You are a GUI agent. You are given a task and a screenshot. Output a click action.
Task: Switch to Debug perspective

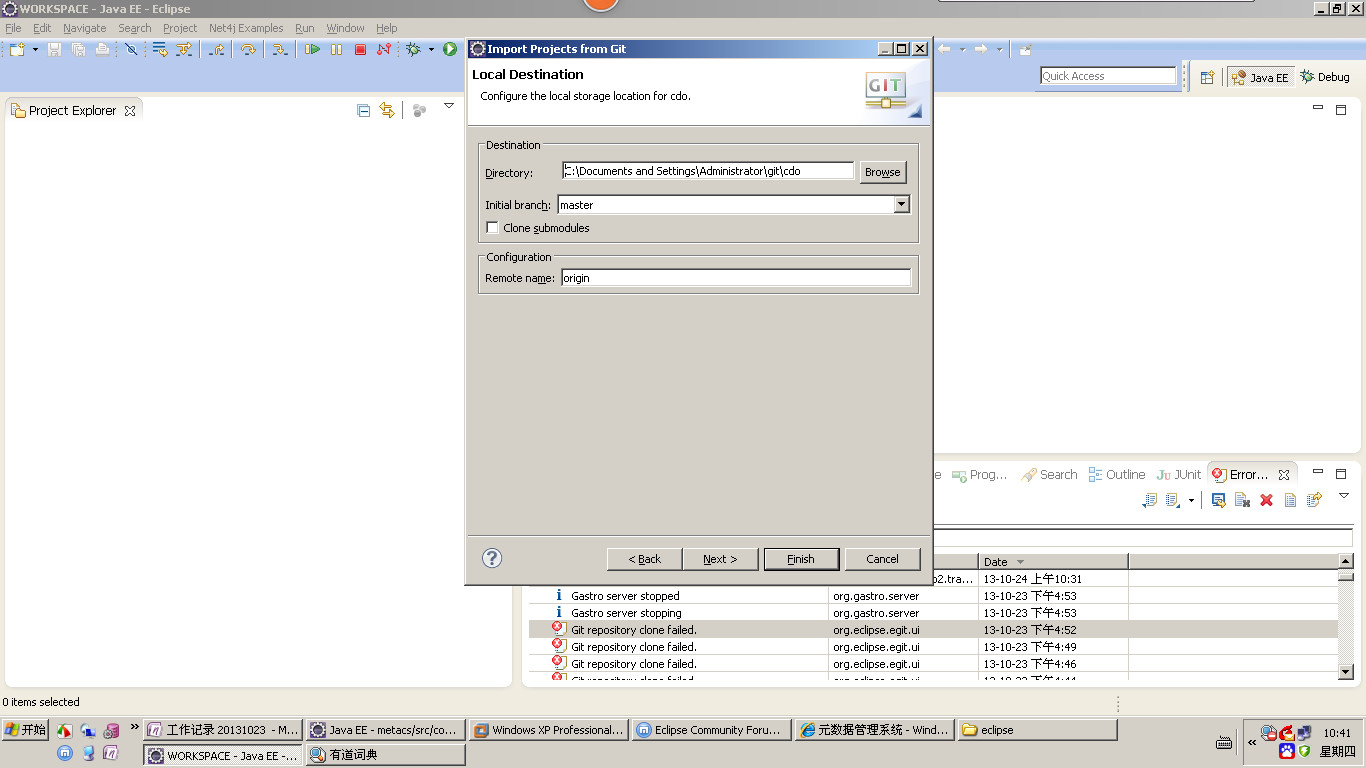(x=1325, y=77)
